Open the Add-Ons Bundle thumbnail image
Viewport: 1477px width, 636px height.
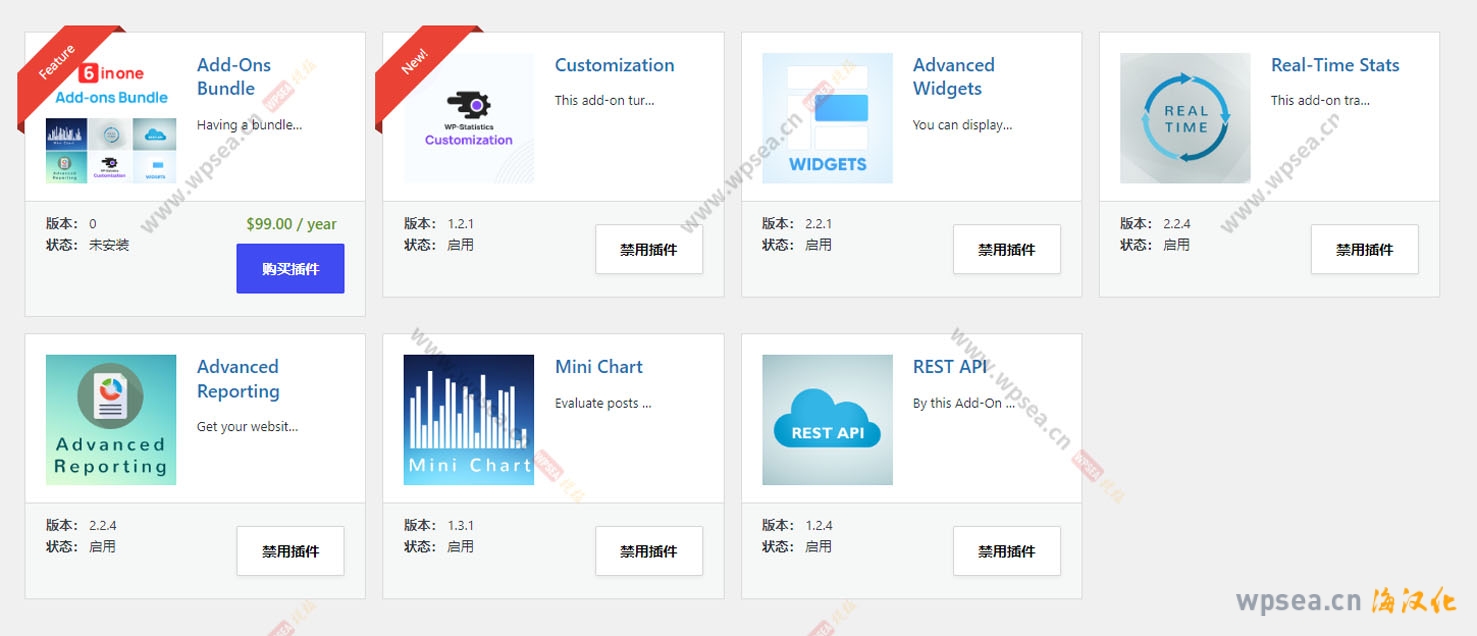[x=111, y=118]
